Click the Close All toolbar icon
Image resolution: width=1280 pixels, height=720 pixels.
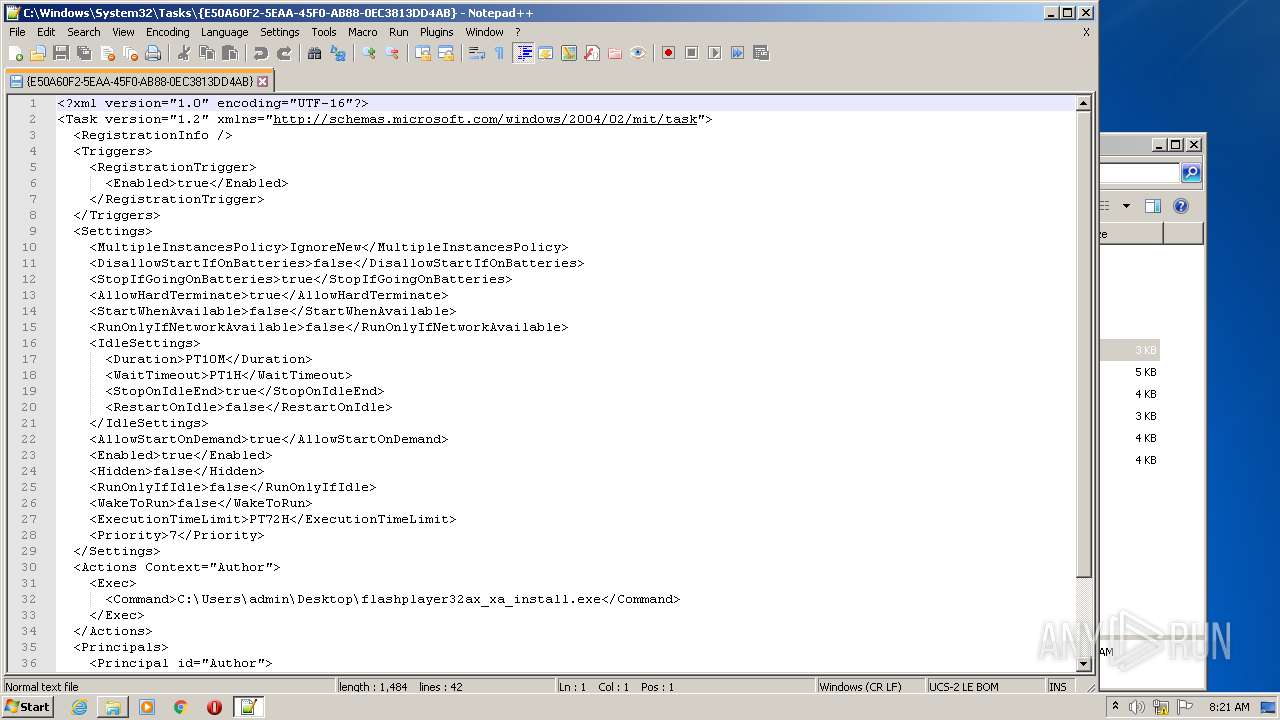(x=130, y=53)
